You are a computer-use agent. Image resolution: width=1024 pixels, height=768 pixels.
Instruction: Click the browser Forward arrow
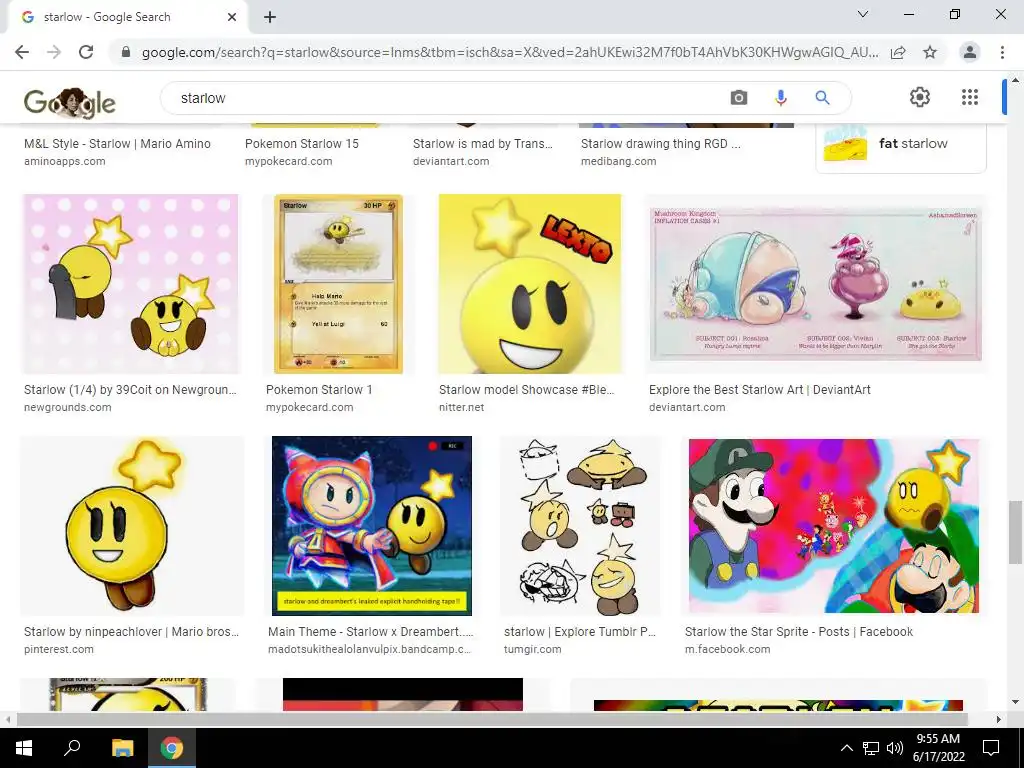pyautogui.click(x=54, y=52)
